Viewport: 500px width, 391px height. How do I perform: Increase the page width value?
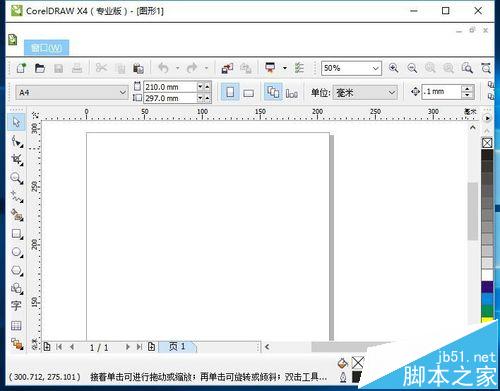208,87
